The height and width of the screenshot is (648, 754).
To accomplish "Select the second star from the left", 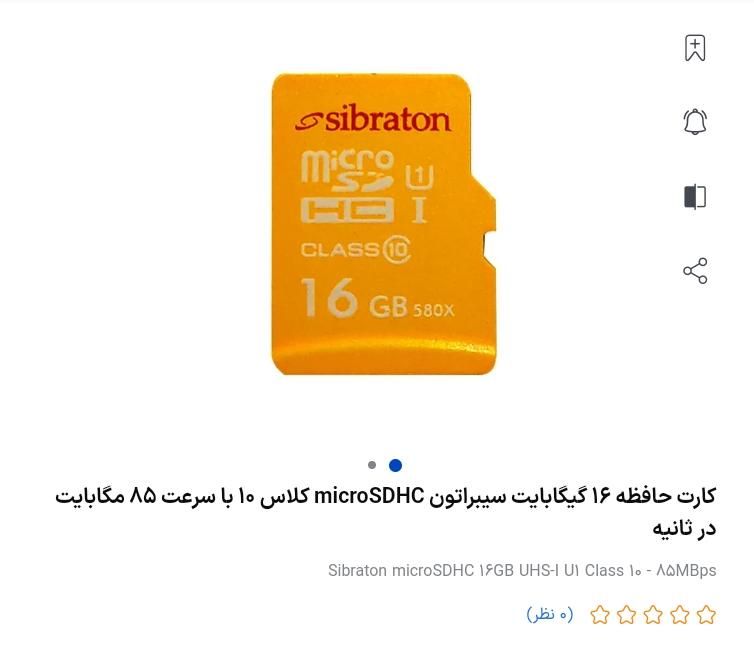I will click(x=627, y=615).
